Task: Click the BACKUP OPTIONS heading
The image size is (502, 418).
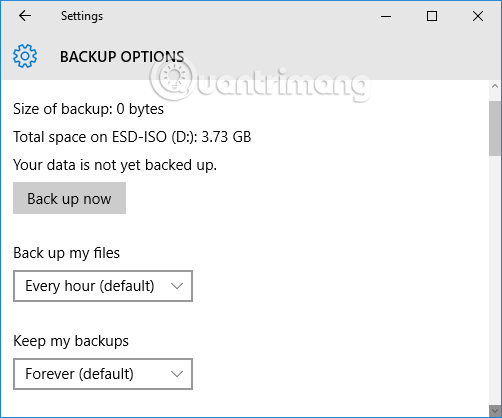Action: [122, 57]
